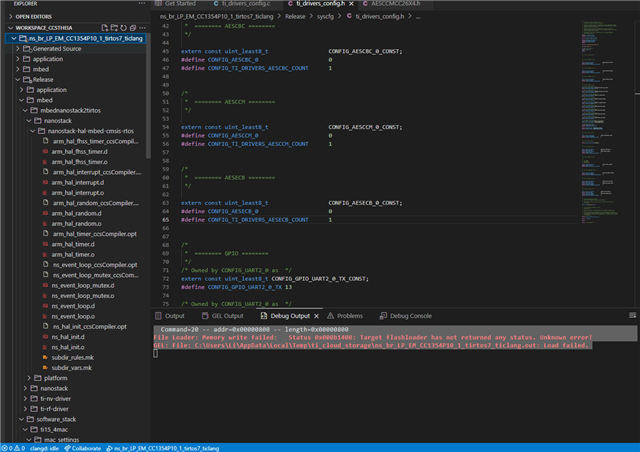Refresh the explorer workspace tree

click(x=121, y=28)
